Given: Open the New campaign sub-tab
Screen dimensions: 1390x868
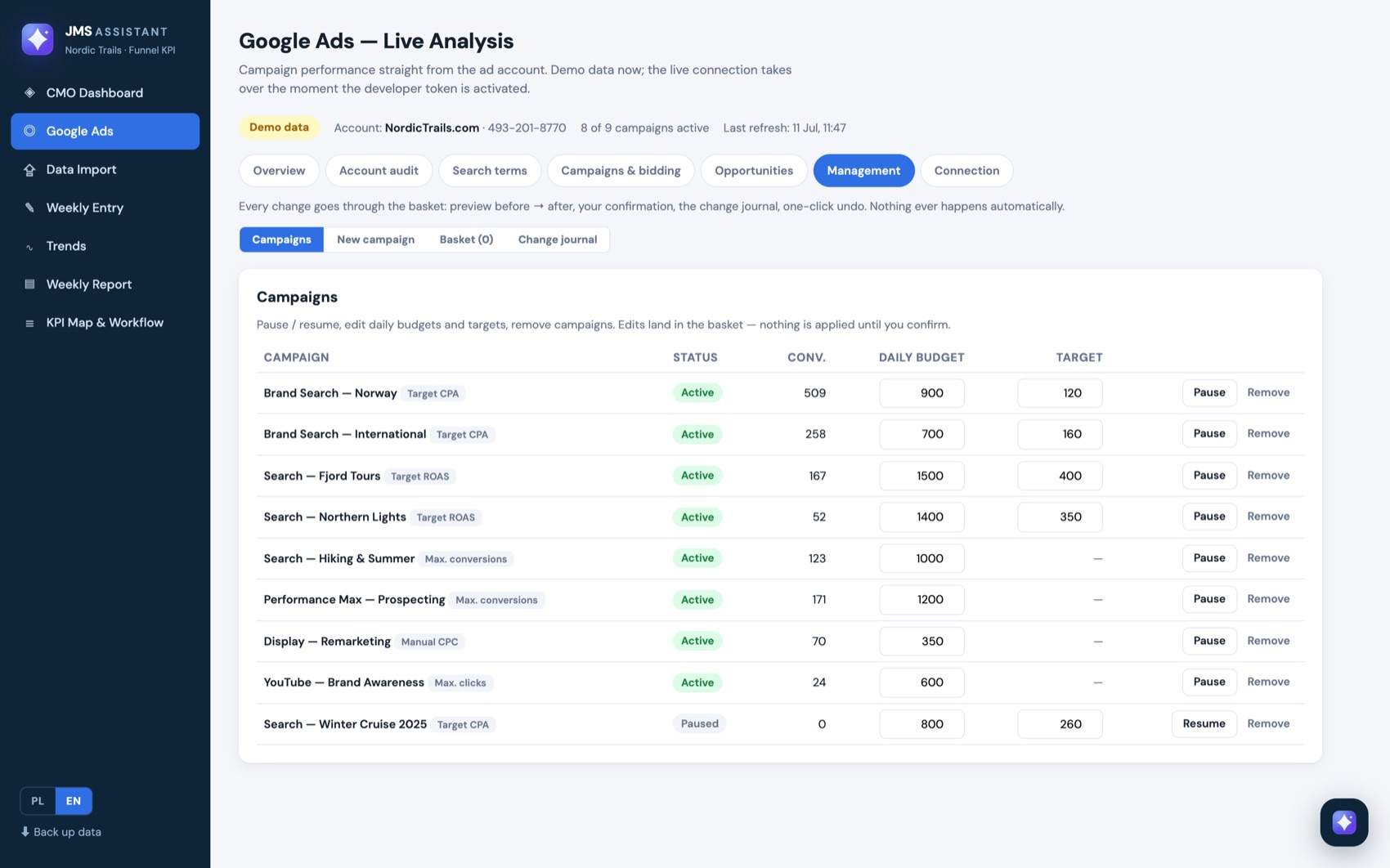Looking at the screenshot, I should pyautogui.click(x=375, y=239).
